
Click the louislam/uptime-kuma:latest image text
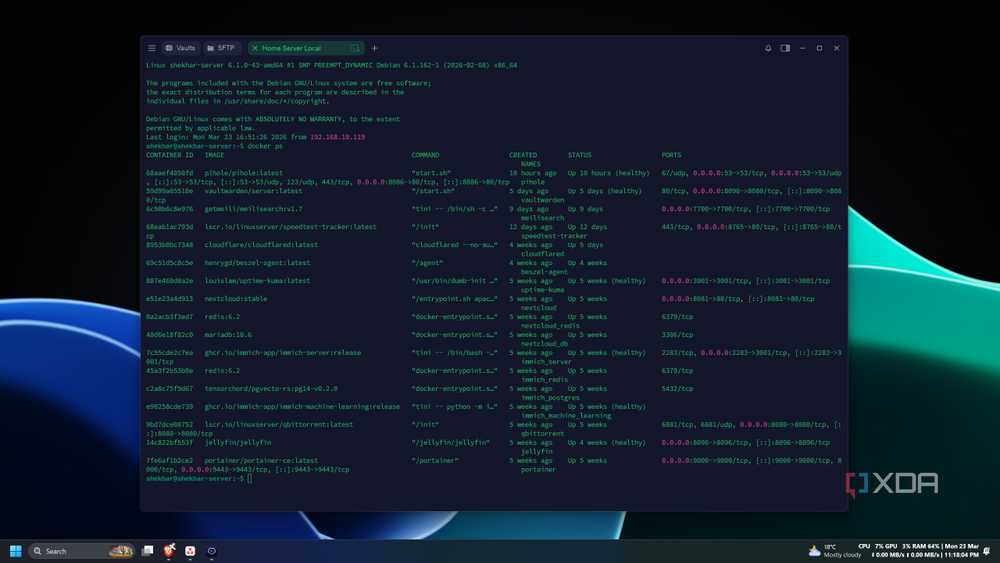(x=257, y=281)
